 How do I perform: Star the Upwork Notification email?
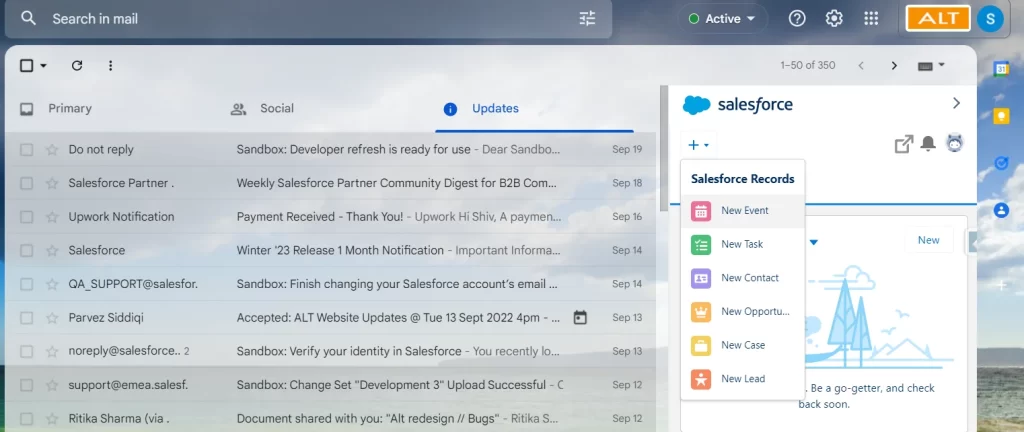click(x=52, y=217)
